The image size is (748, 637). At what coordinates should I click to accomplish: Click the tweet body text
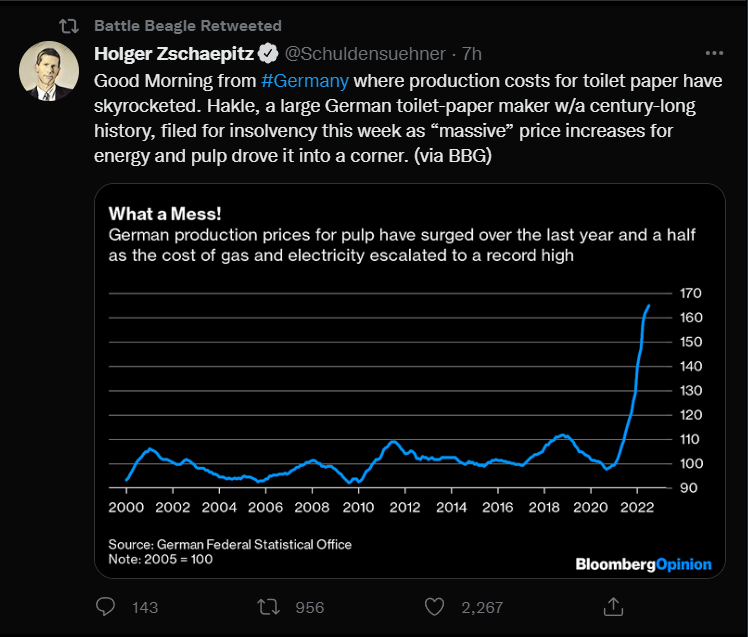pos(408,118)
